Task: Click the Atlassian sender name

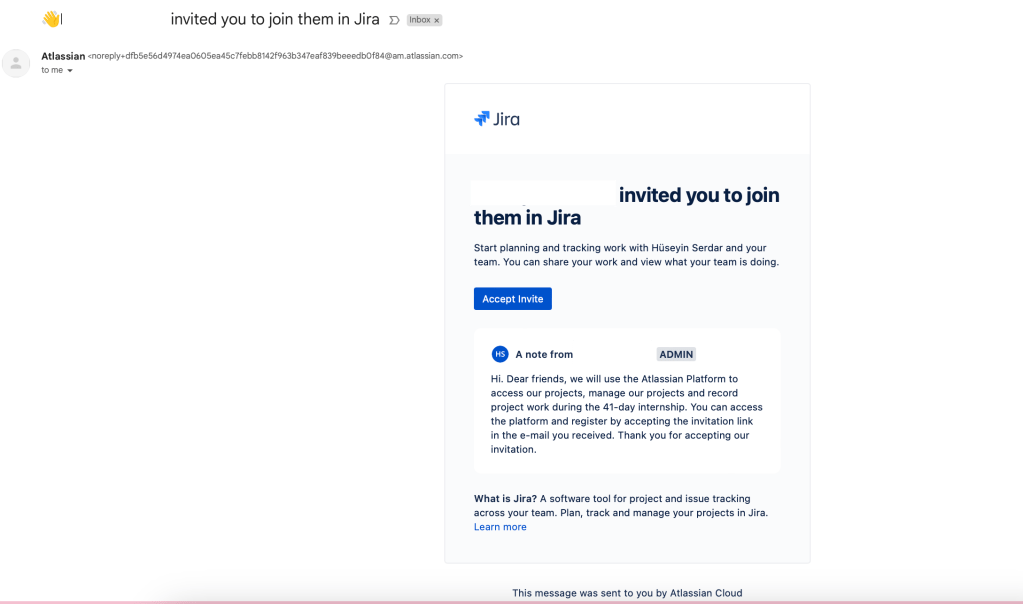Action: [63, 56]
